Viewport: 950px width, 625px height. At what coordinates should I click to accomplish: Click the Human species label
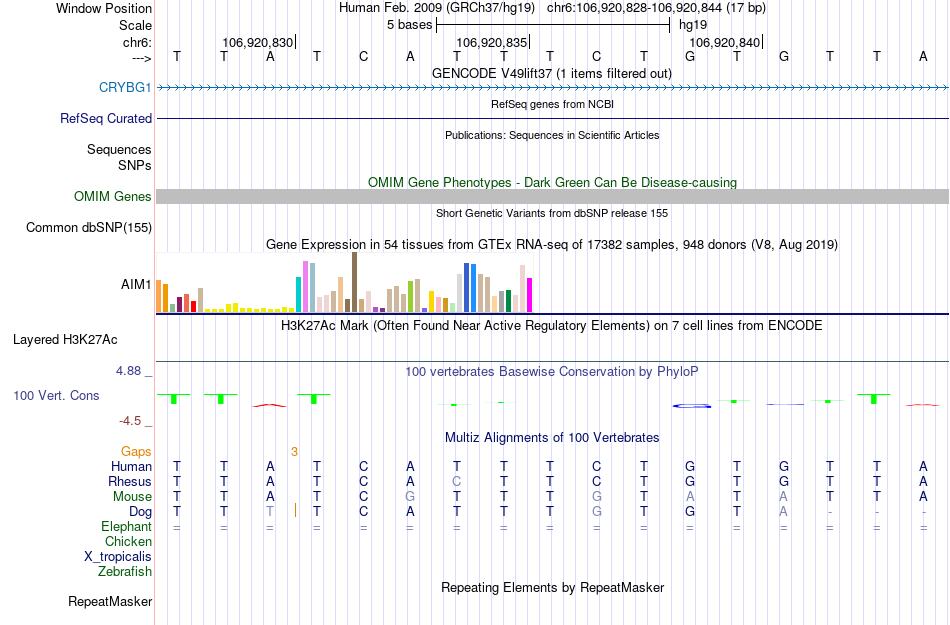tap(131, 466)
